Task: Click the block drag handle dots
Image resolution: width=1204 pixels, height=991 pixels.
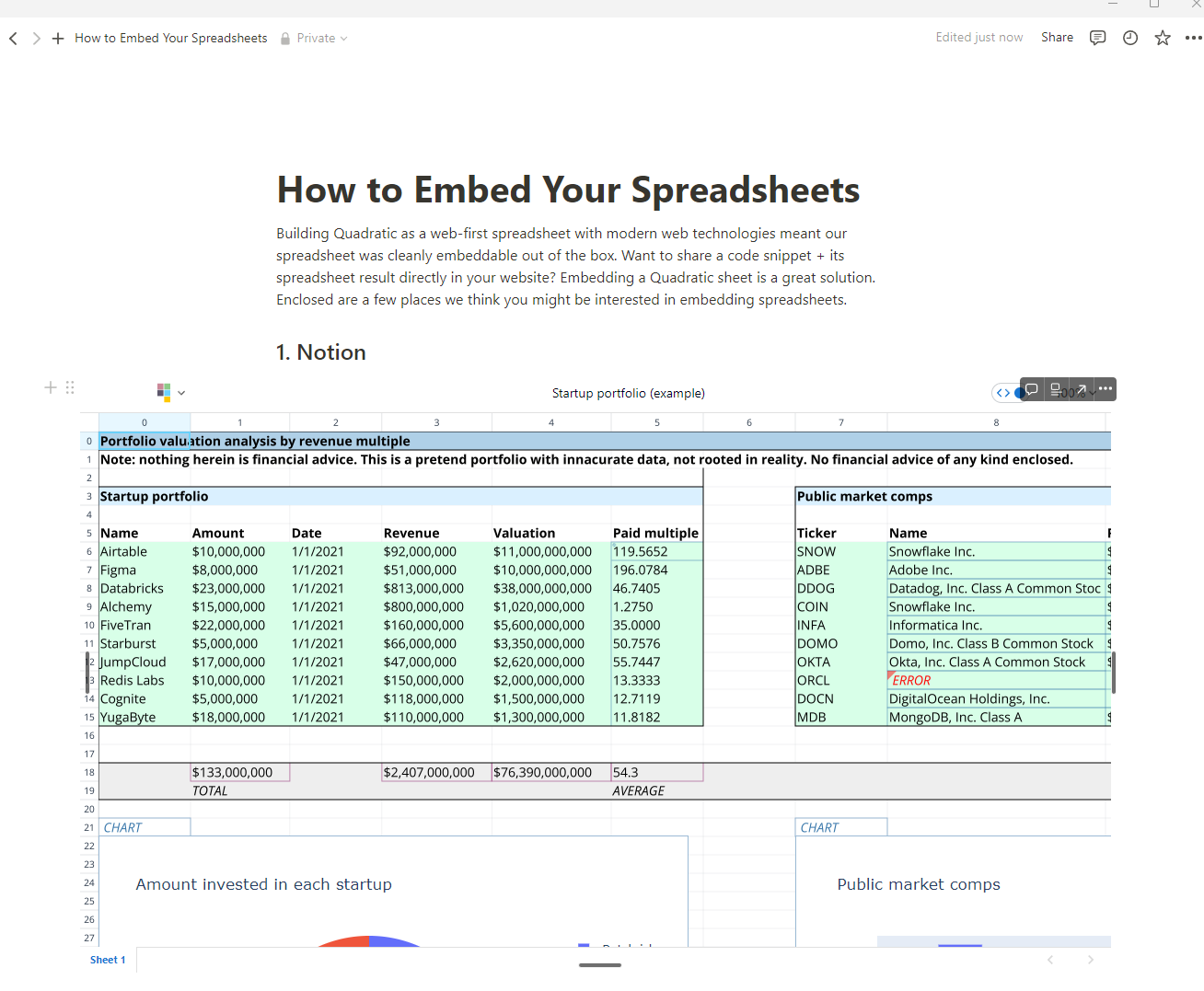Action: 70,387
